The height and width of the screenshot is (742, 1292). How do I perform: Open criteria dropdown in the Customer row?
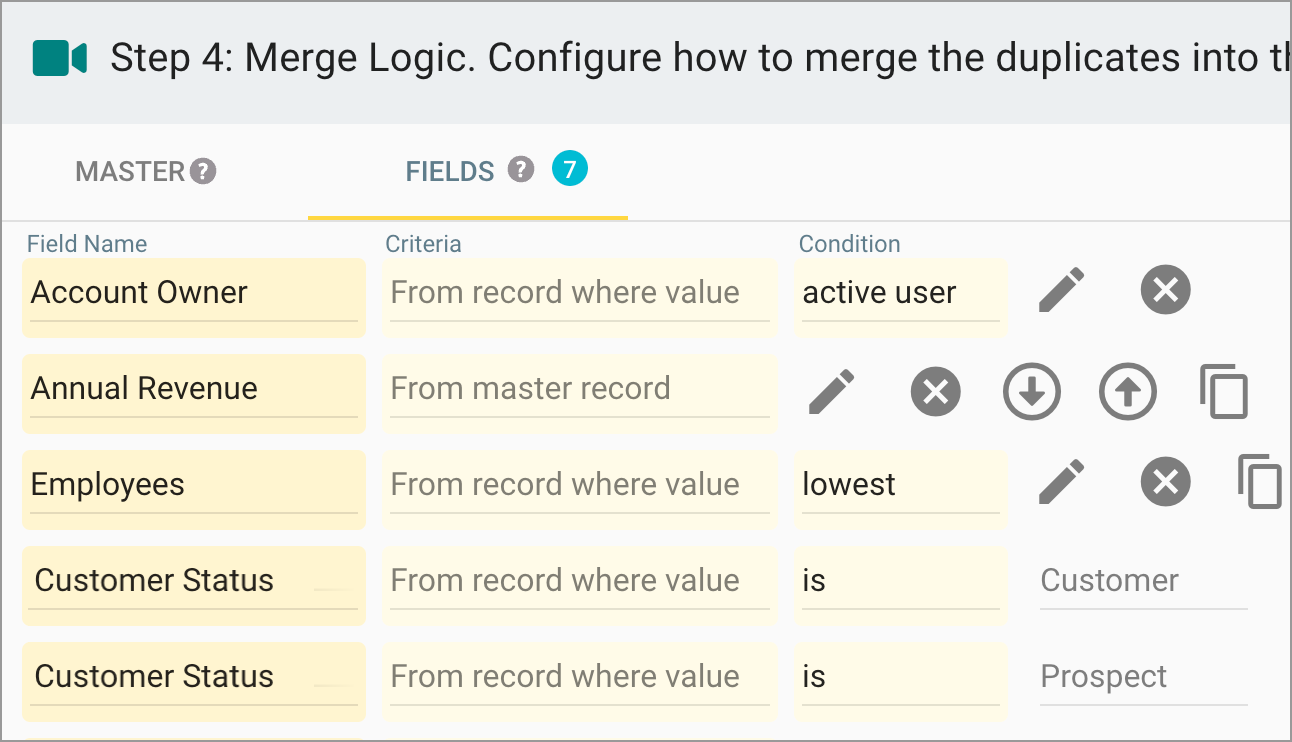580,585
